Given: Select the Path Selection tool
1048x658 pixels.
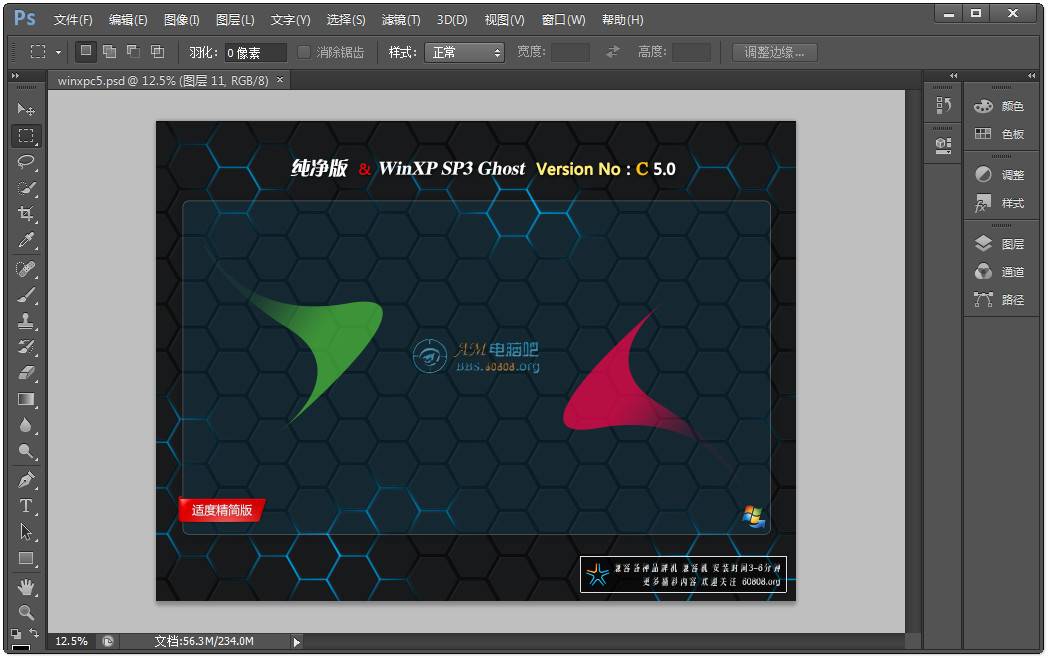Looking at the screenshot, I should click(26, 532).
